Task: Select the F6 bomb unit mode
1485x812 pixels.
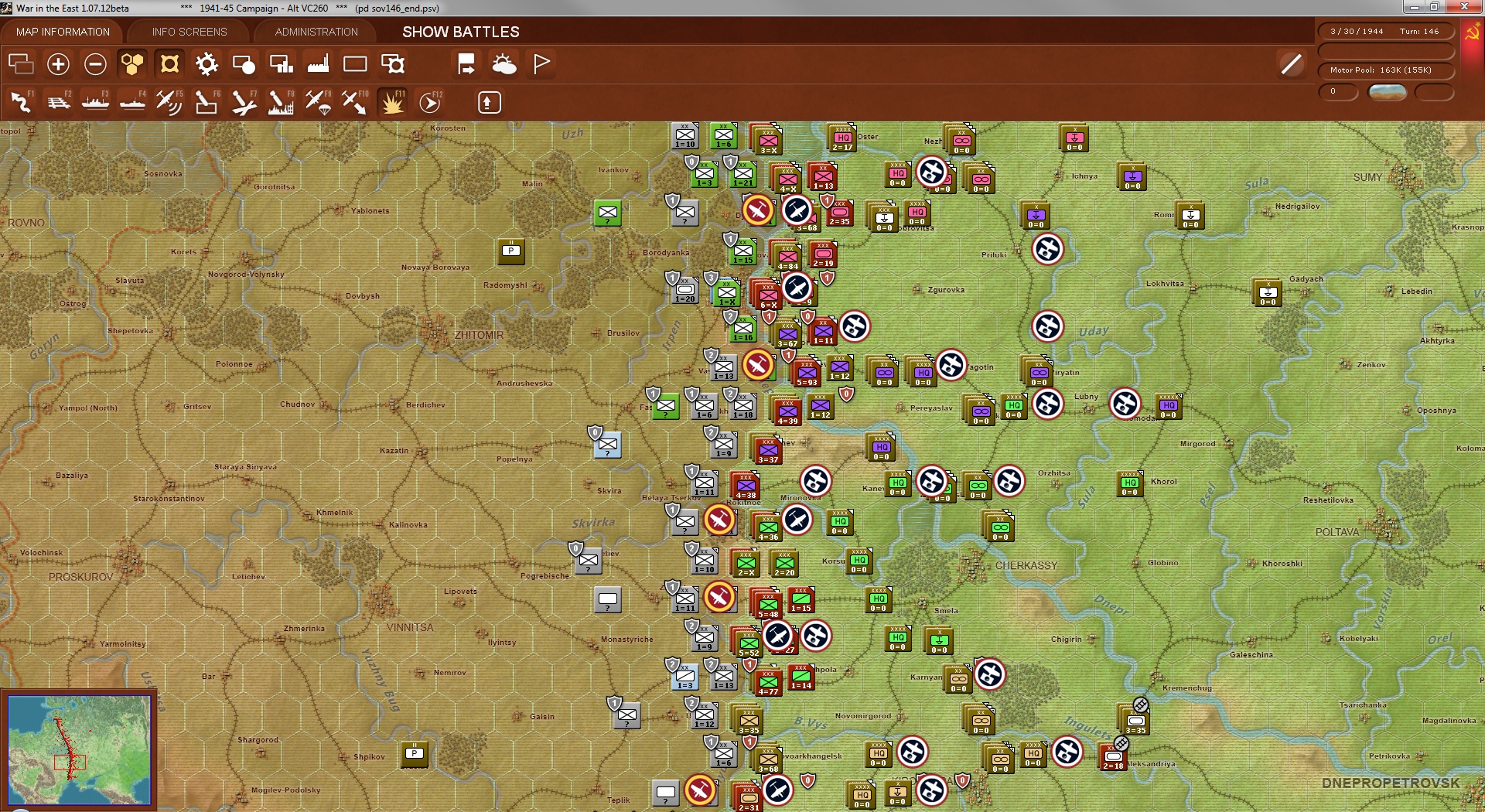Action: [x=207, y=102]
